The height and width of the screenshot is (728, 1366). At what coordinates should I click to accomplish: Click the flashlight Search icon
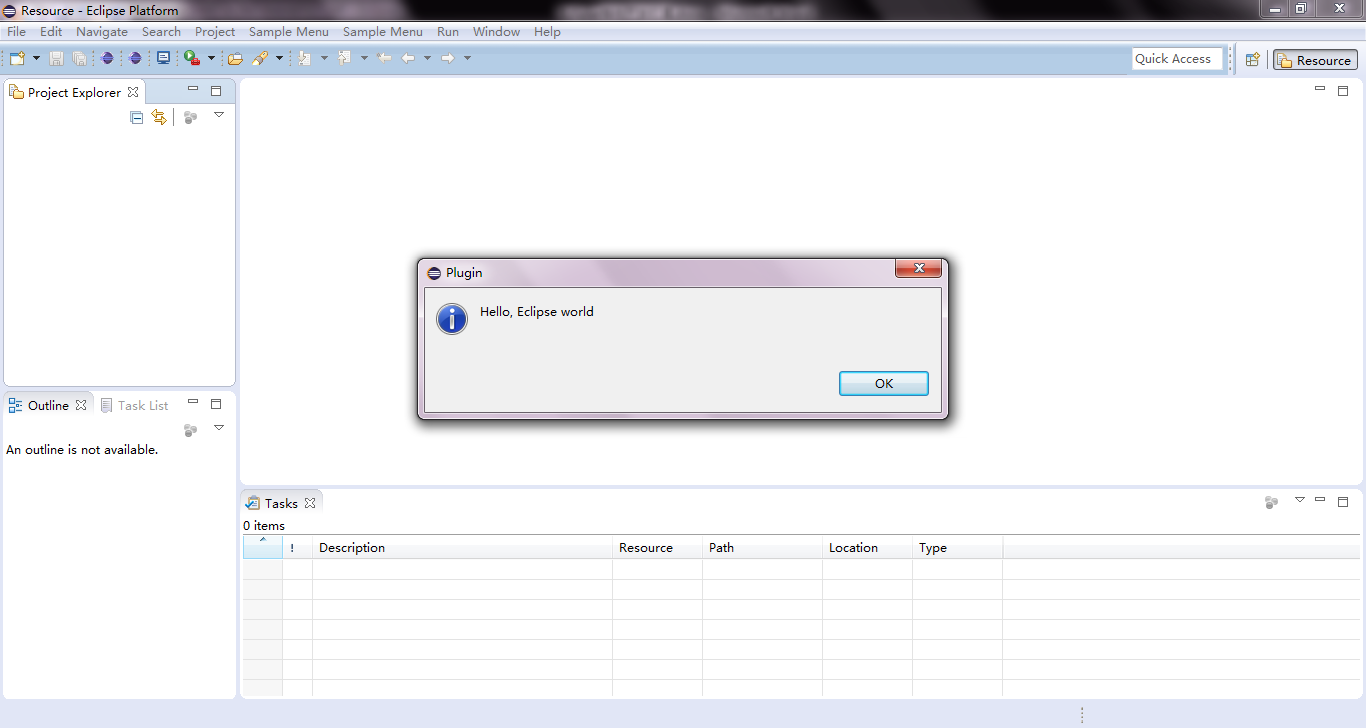(260, 59)
